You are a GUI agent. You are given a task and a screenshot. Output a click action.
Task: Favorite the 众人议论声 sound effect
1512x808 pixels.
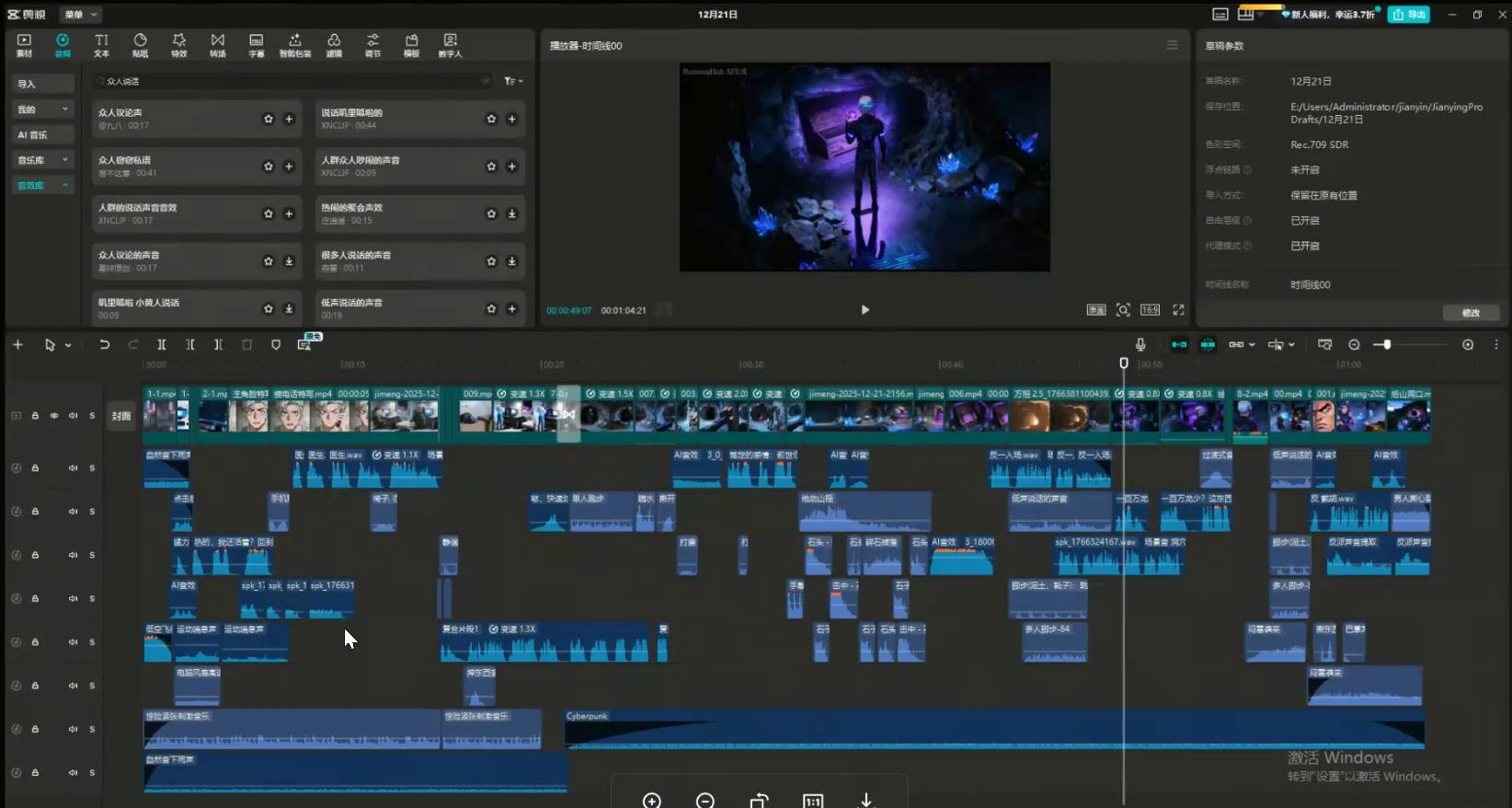(x=269, y=119)
